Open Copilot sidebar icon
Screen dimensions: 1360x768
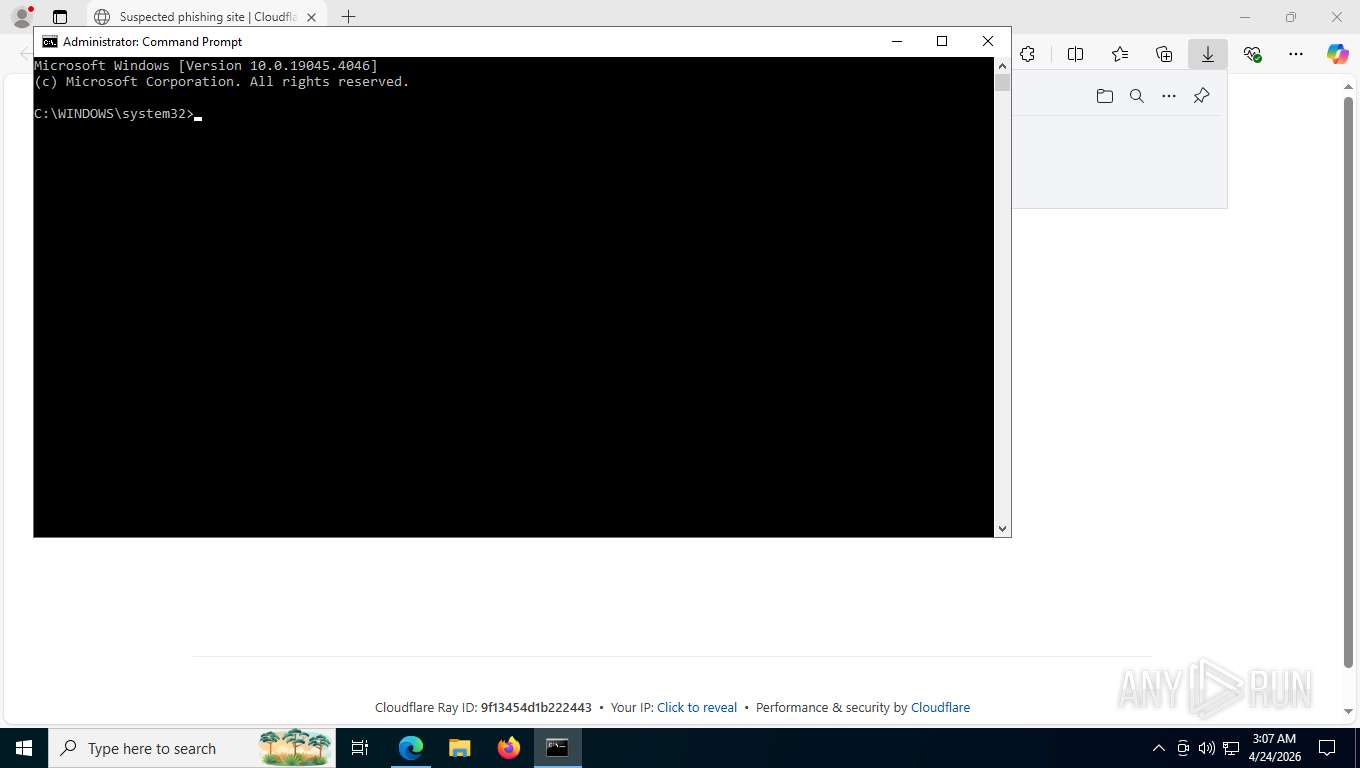(x=1338, y=54)
